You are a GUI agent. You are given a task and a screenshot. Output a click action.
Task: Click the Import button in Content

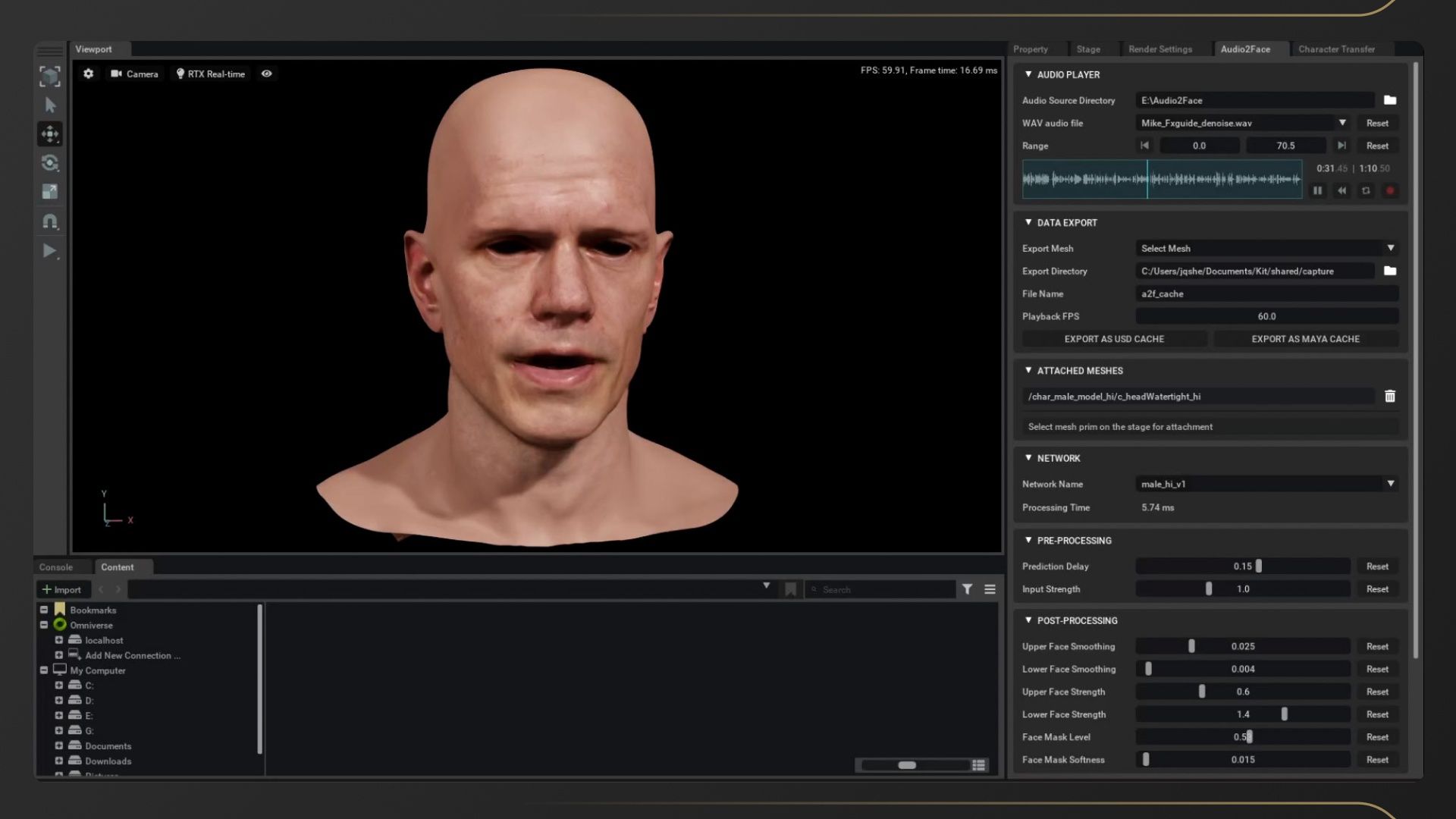click(62, 589)
